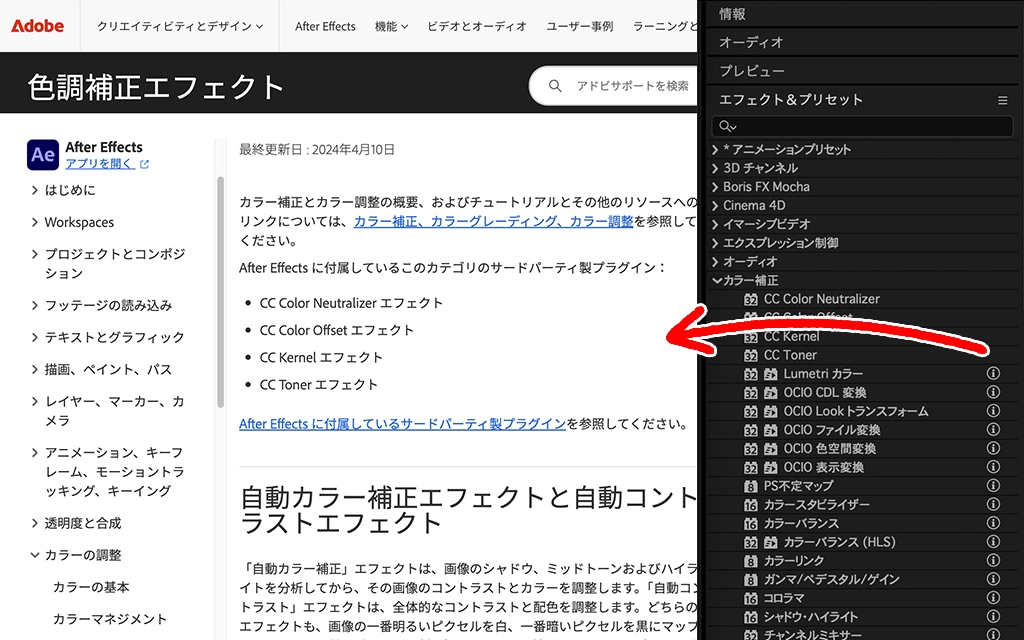Select the ガンマ/ペデスタル/ゲイン effect
The width and height of the screenshot is (1024, 640).
(x=831, y=579)
